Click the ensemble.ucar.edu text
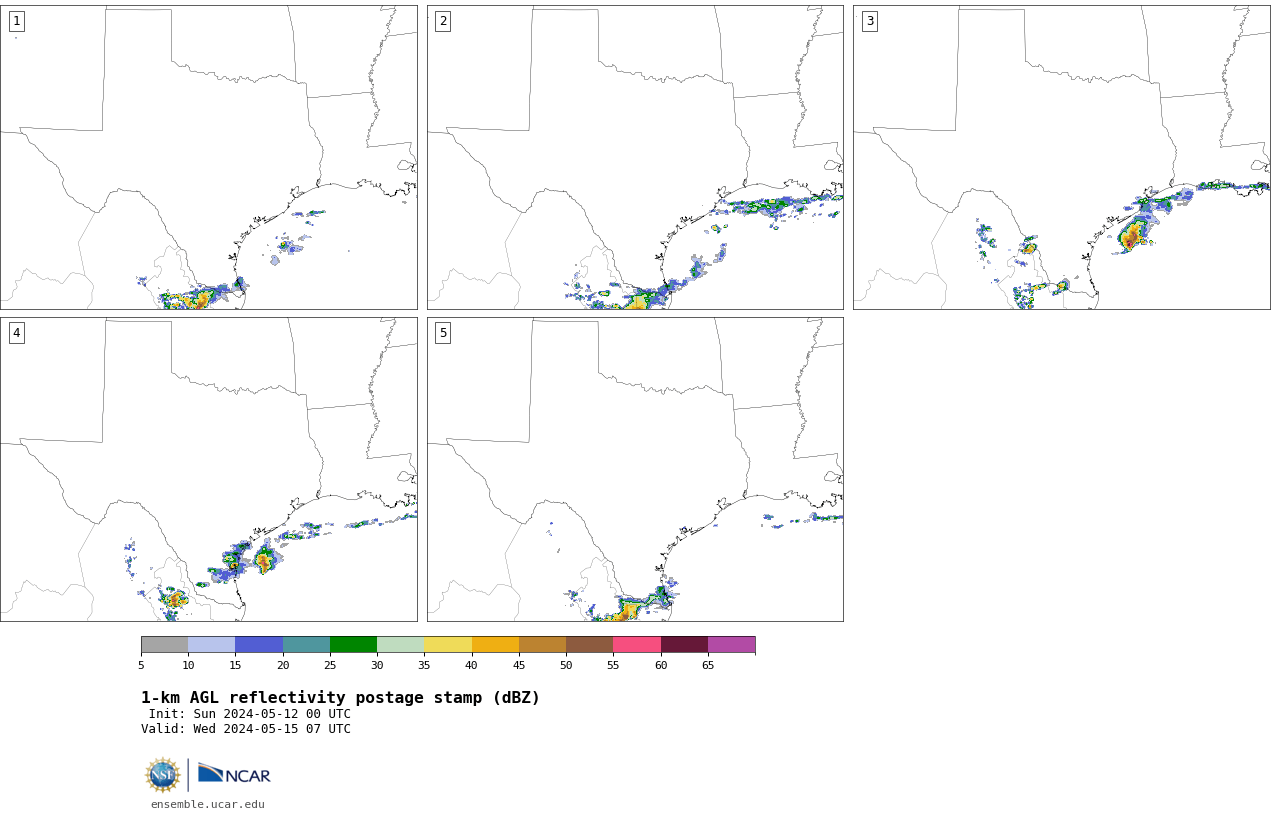Viewport: 1280px width, 815px height. (x=208, y=804)
